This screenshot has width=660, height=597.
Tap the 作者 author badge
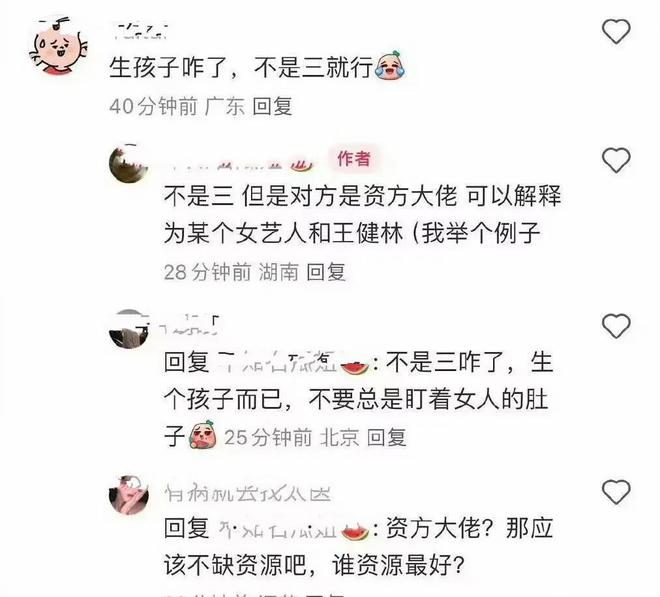click(354, 159)
